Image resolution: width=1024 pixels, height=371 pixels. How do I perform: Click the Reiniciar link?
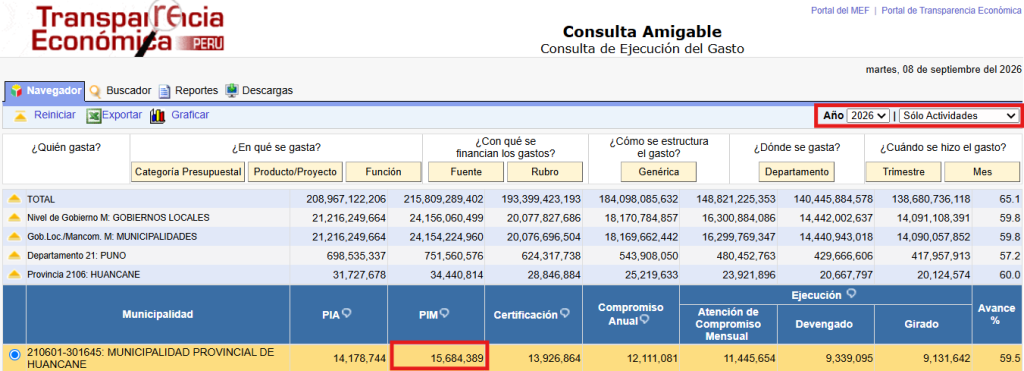55,115
